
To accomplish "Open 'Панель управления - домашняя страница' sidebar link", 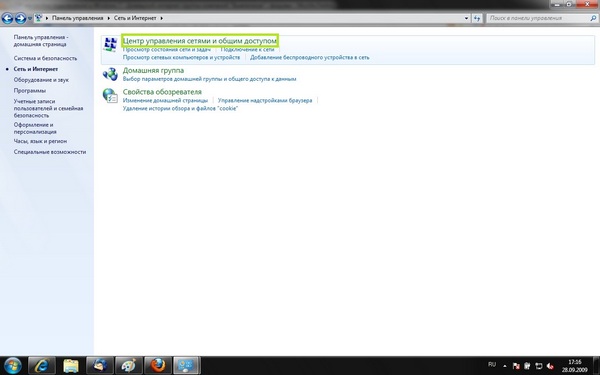I will (x=41, y=41).
